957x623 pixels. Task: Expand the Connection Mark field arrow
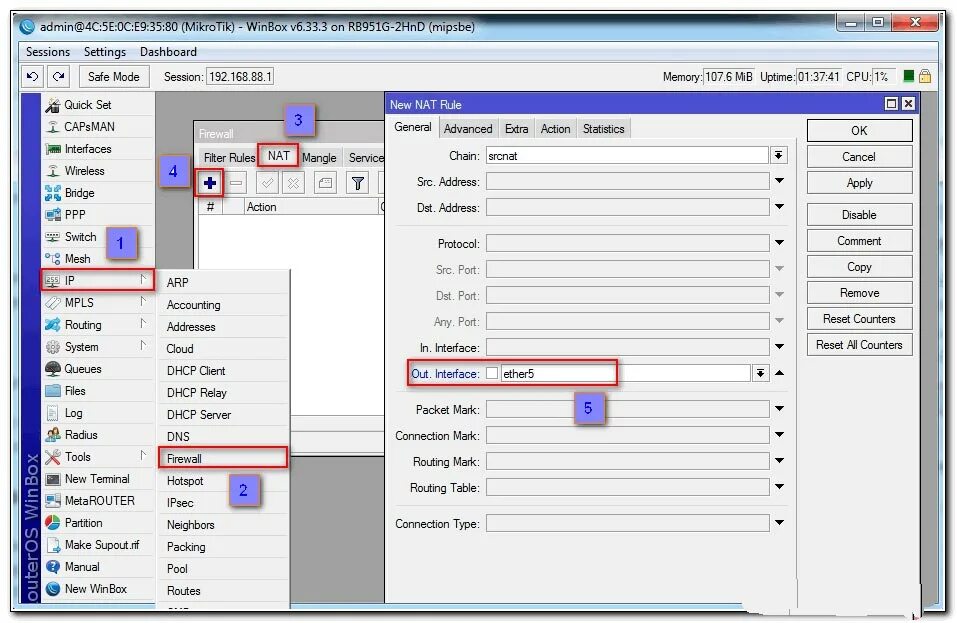[779, 435]
